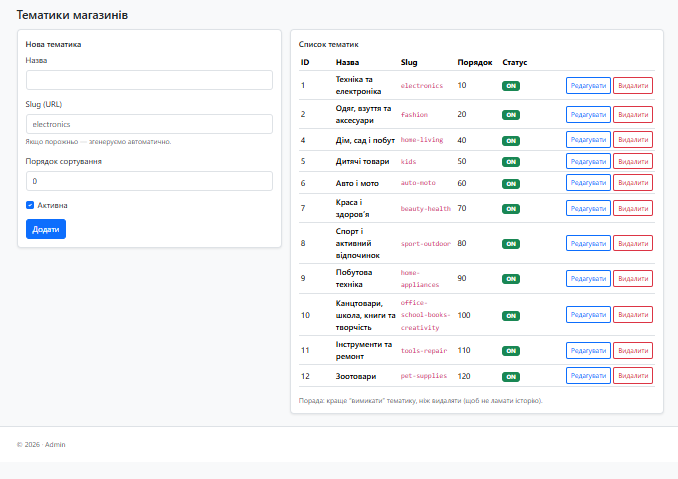Click ON status badge for pet-supplies
Viewport: 678px width, 479px height.
click(511, 377)
